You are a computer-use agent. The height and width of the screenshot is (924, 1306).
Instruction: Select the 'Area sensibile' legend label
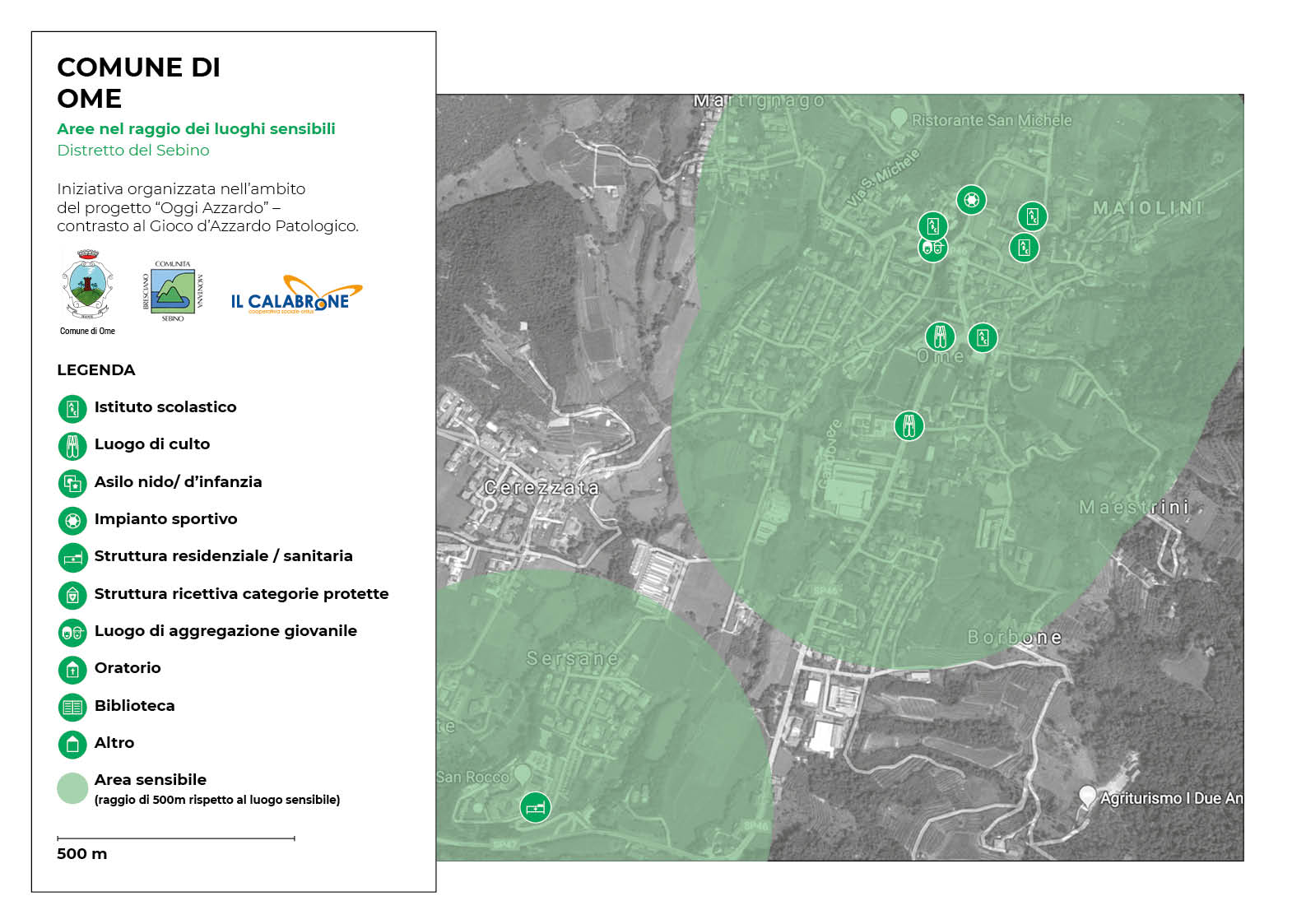point(151,779)
